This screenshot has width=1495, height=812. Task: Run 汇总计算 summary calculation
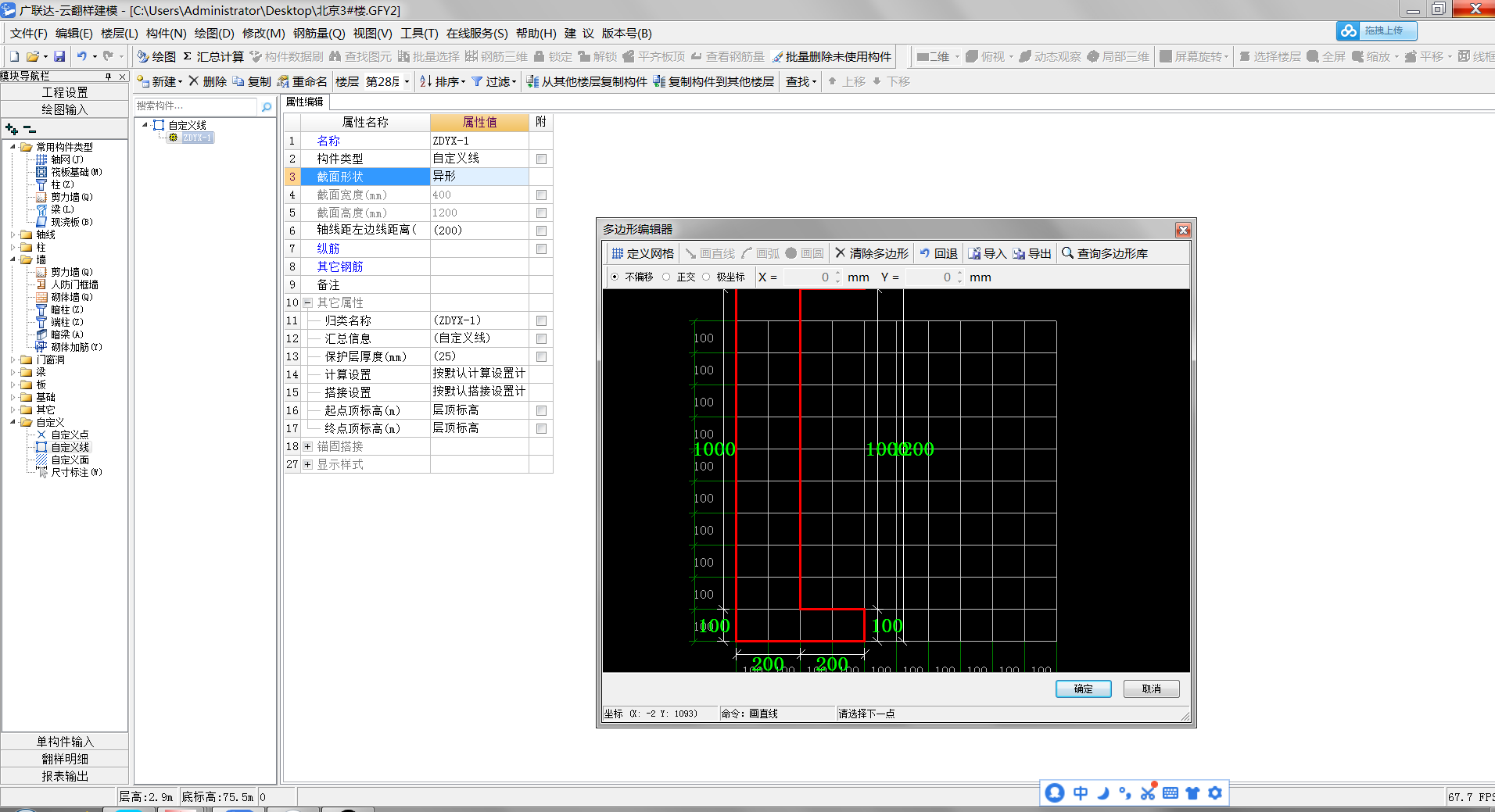click(x=213, y=56)
